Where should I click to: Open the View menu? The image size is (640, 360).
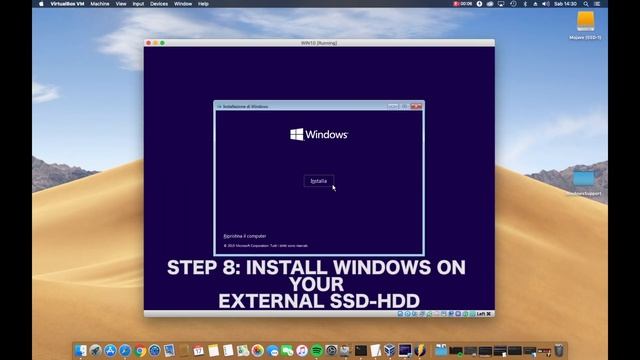point(121,4)
